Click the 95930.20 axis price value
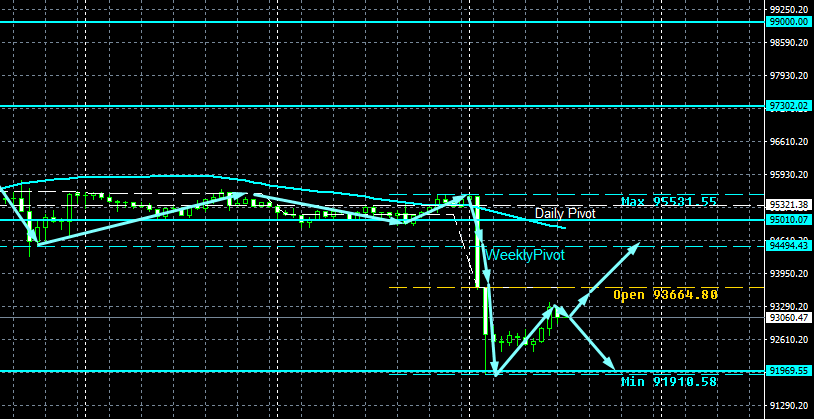 pyautogui.click(x=788, y=174)
